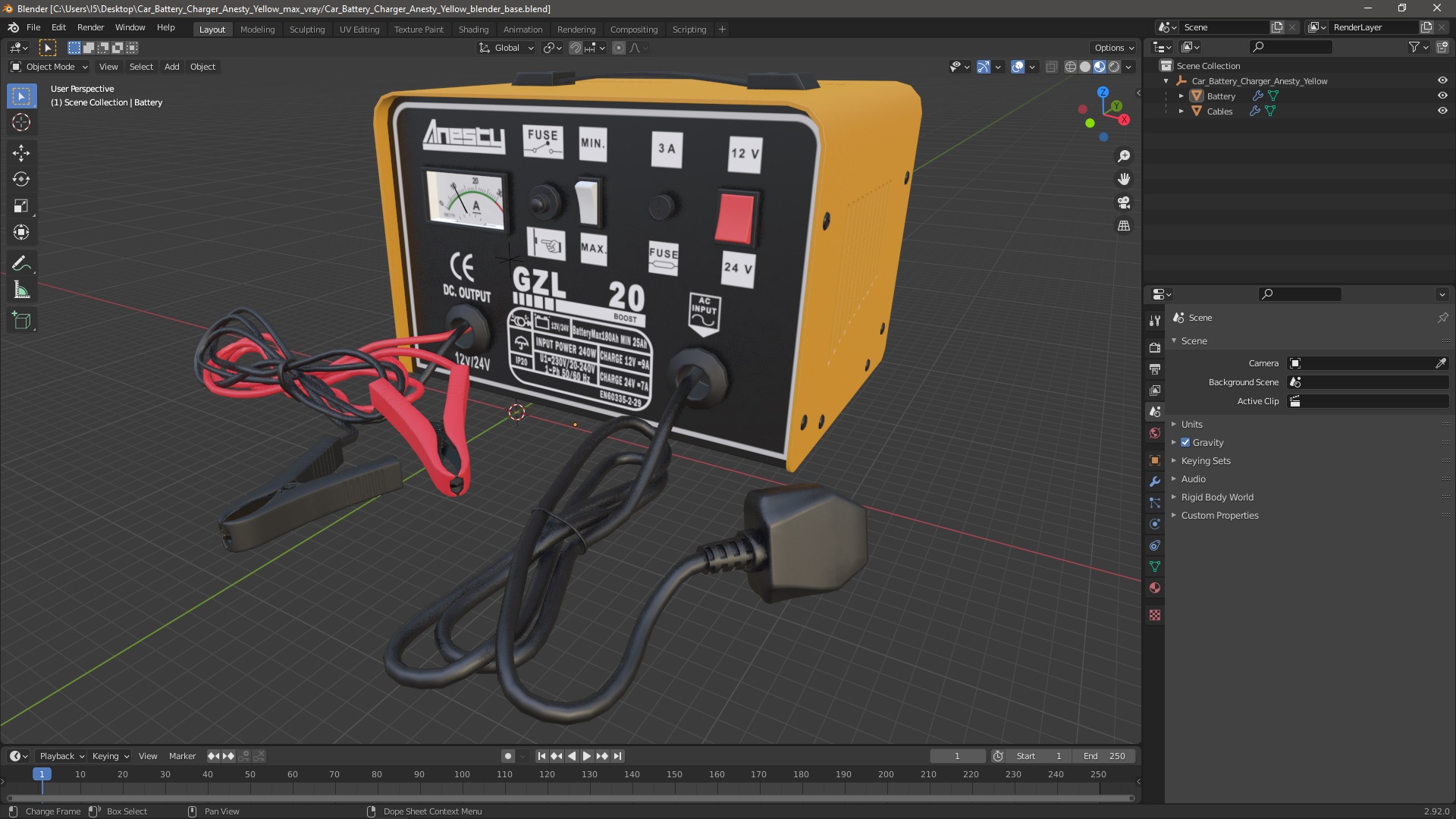This screenshot has height=819, width=1456.
Task: Toggle proportional editing in header
Action: [x=619, y=48]
